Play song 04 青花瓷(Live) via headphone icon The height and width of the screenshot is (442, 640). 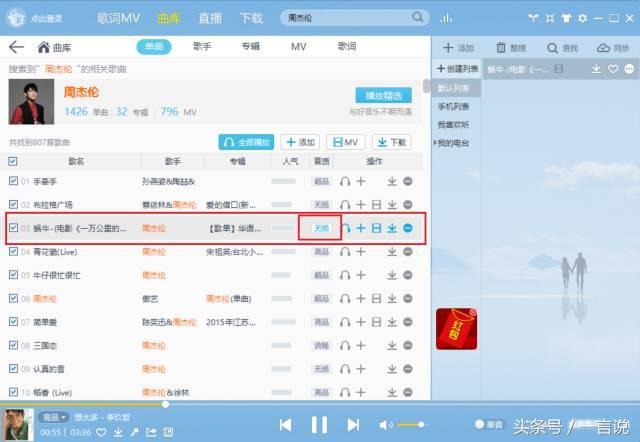[345, 252]
